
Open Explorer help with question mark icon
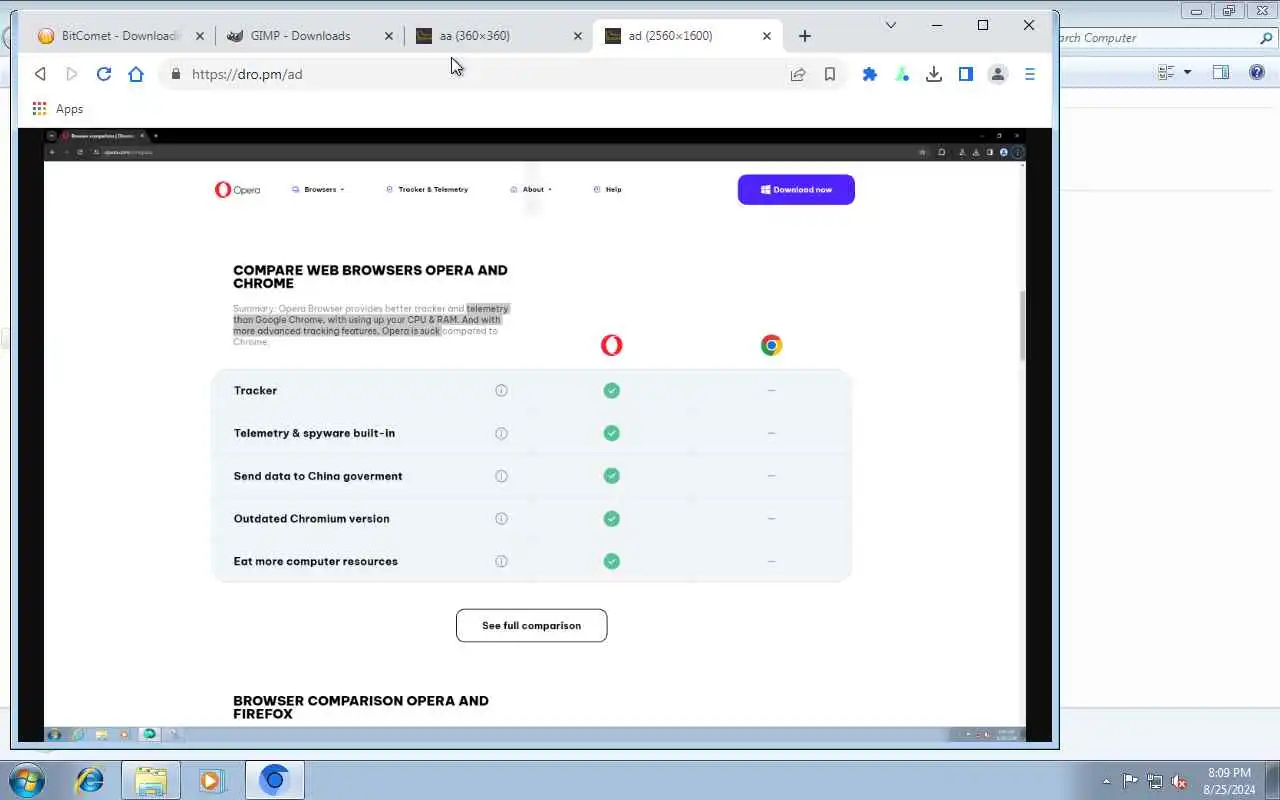coord(1257,72)
